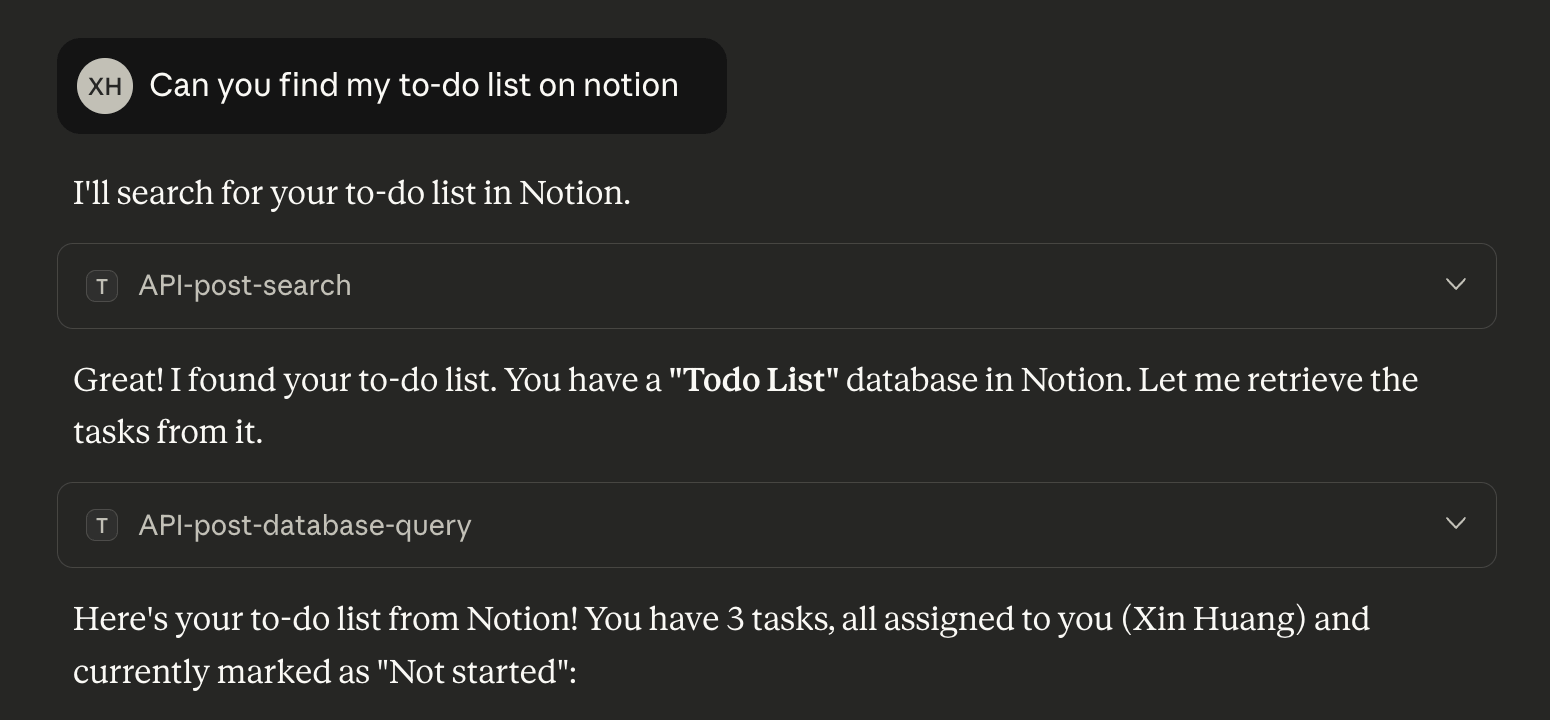Click the avatar next to the user's message
The image size is (1550, 720).
105,86
